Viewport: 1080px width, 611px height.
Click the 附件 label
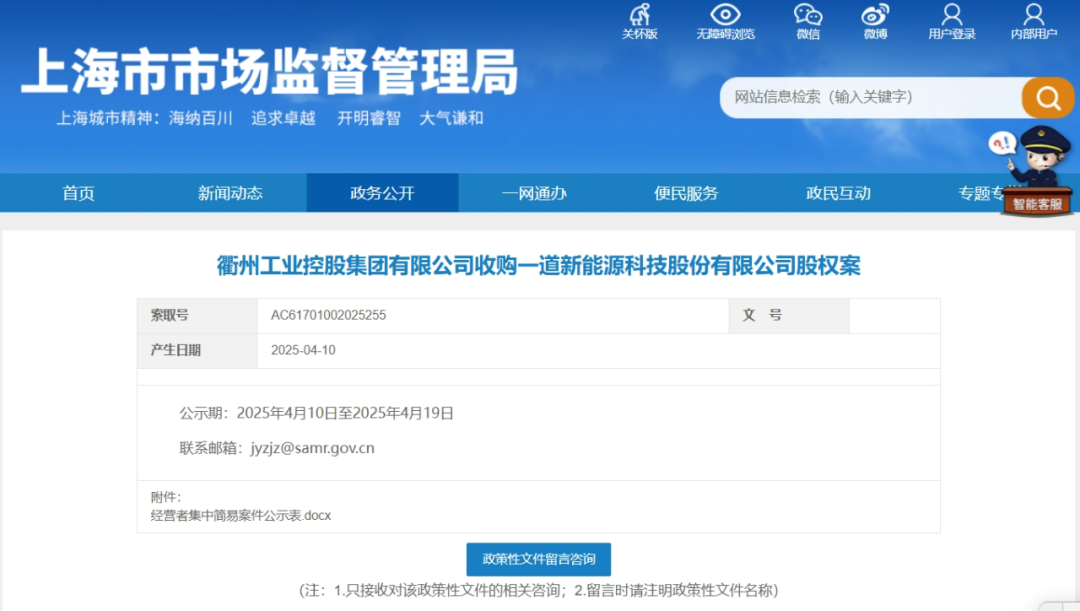pos(166,497)
